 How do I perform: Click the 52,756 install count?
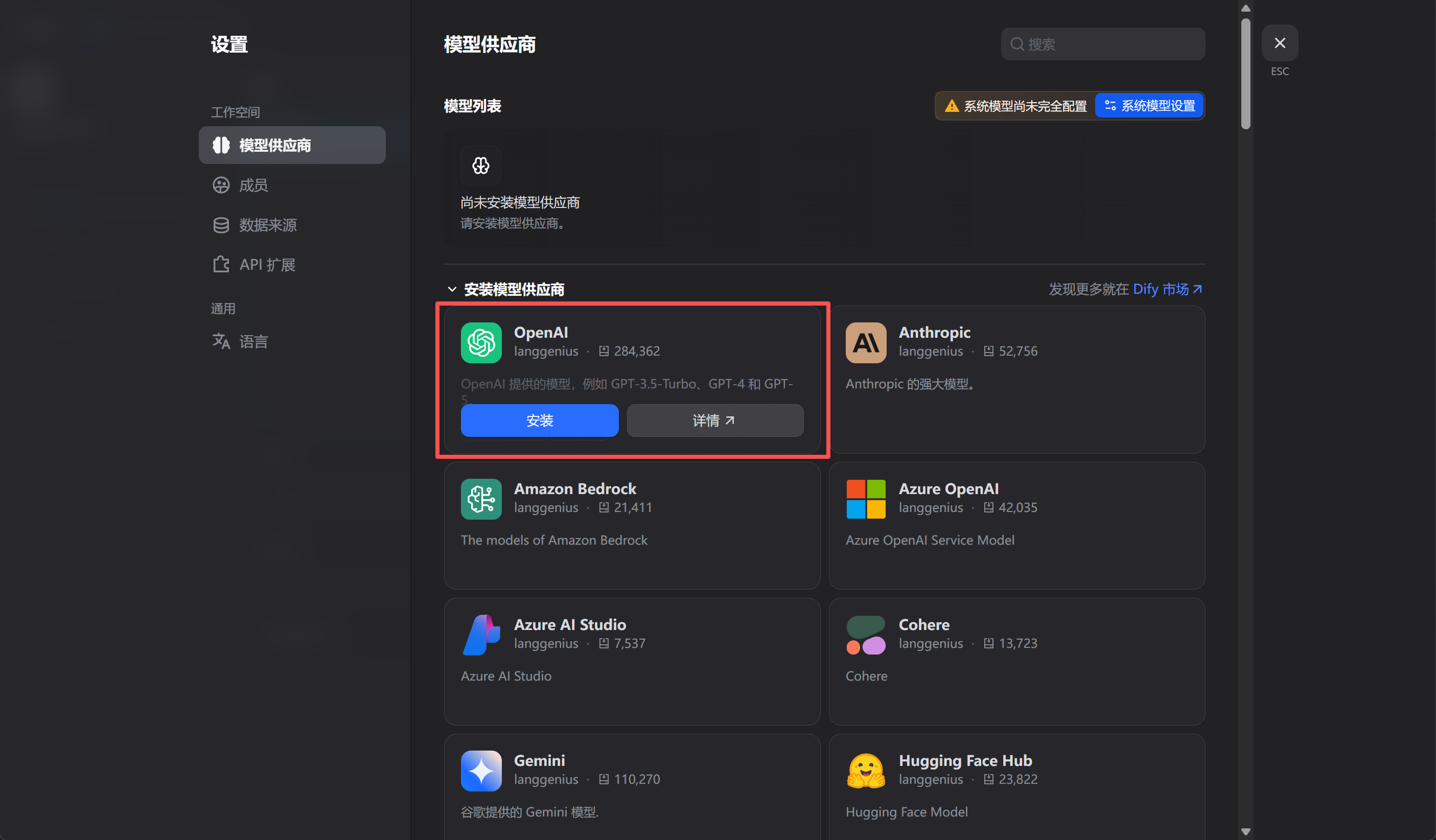[1018, 351]
